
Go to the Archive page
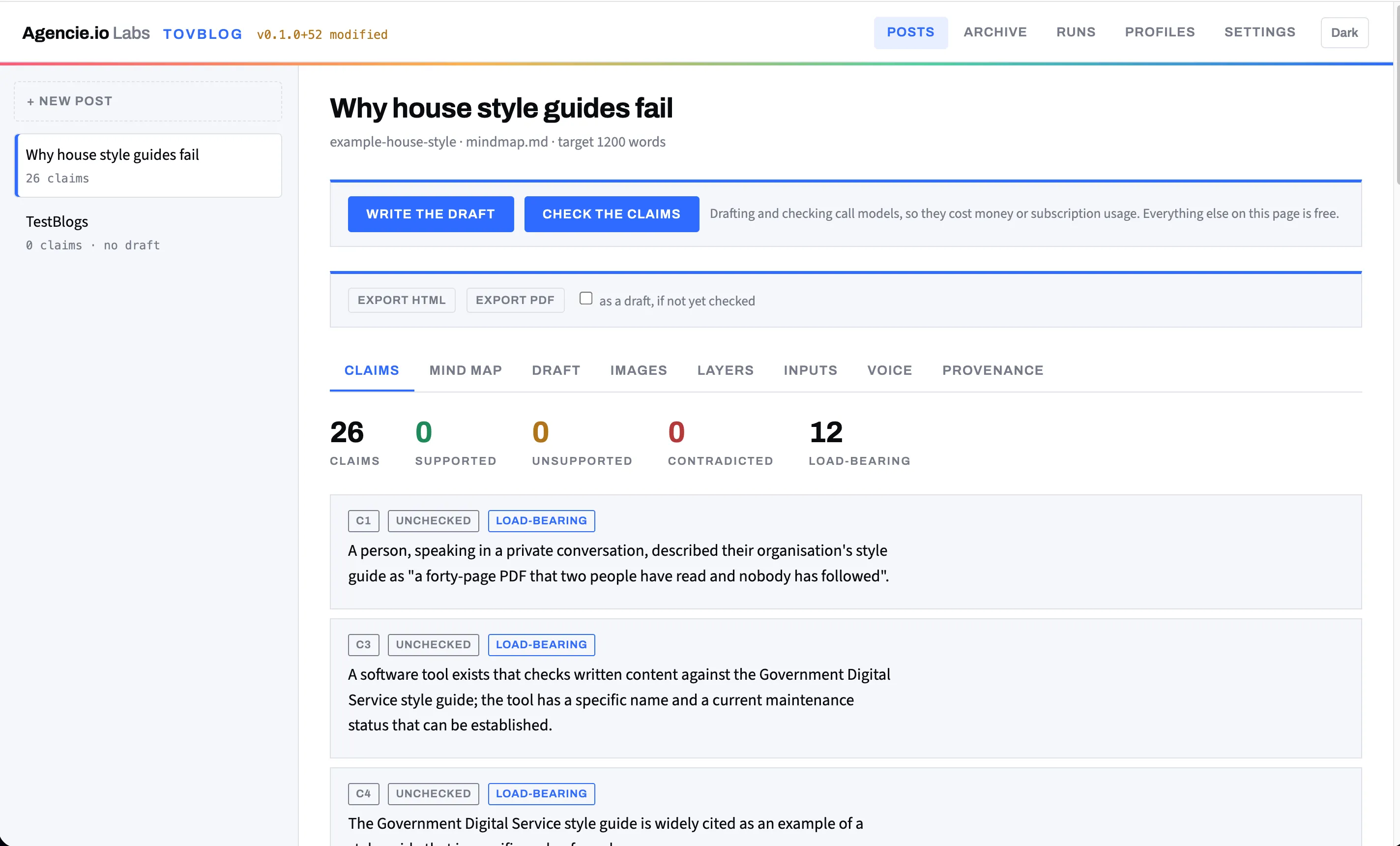click(995, 32)
